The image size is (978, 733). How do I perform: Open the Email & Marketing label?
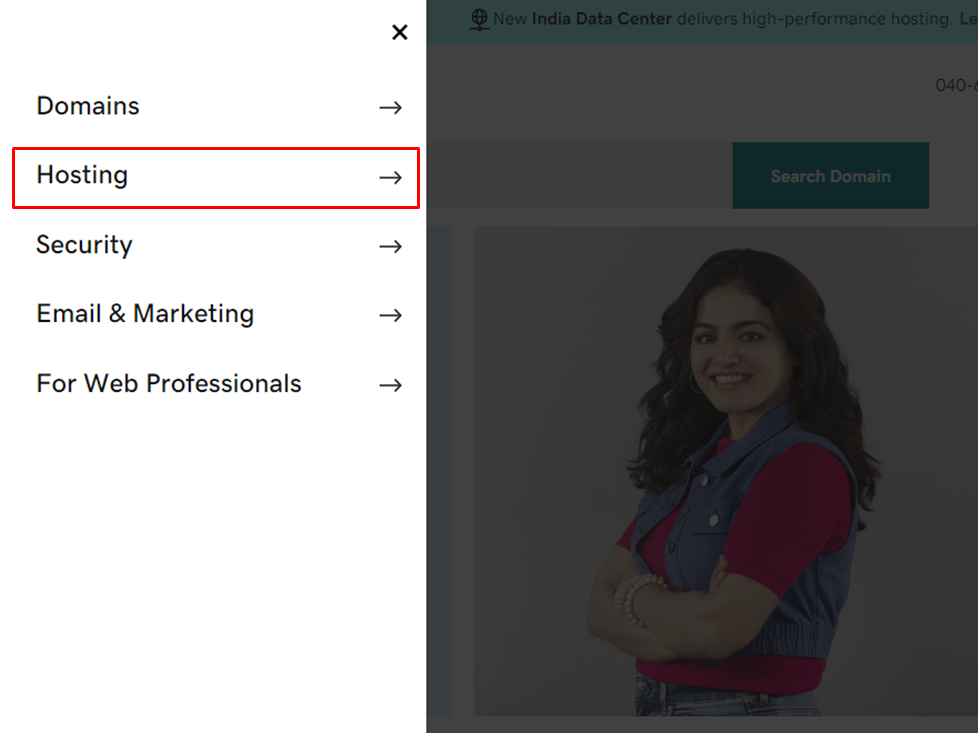145,314
